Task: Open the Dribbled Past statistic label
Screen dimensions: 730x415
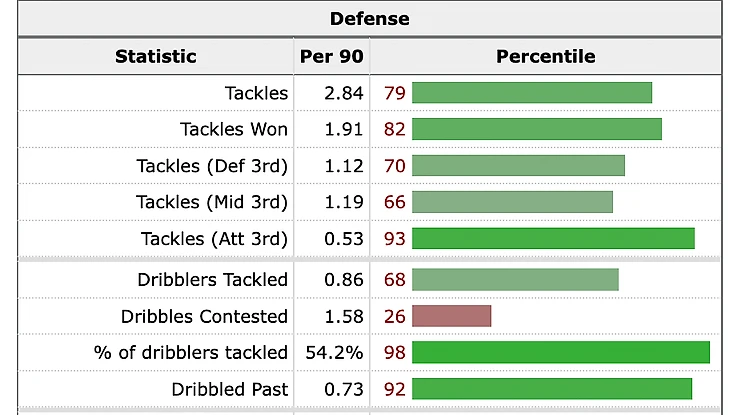Action: pos(230,389)
